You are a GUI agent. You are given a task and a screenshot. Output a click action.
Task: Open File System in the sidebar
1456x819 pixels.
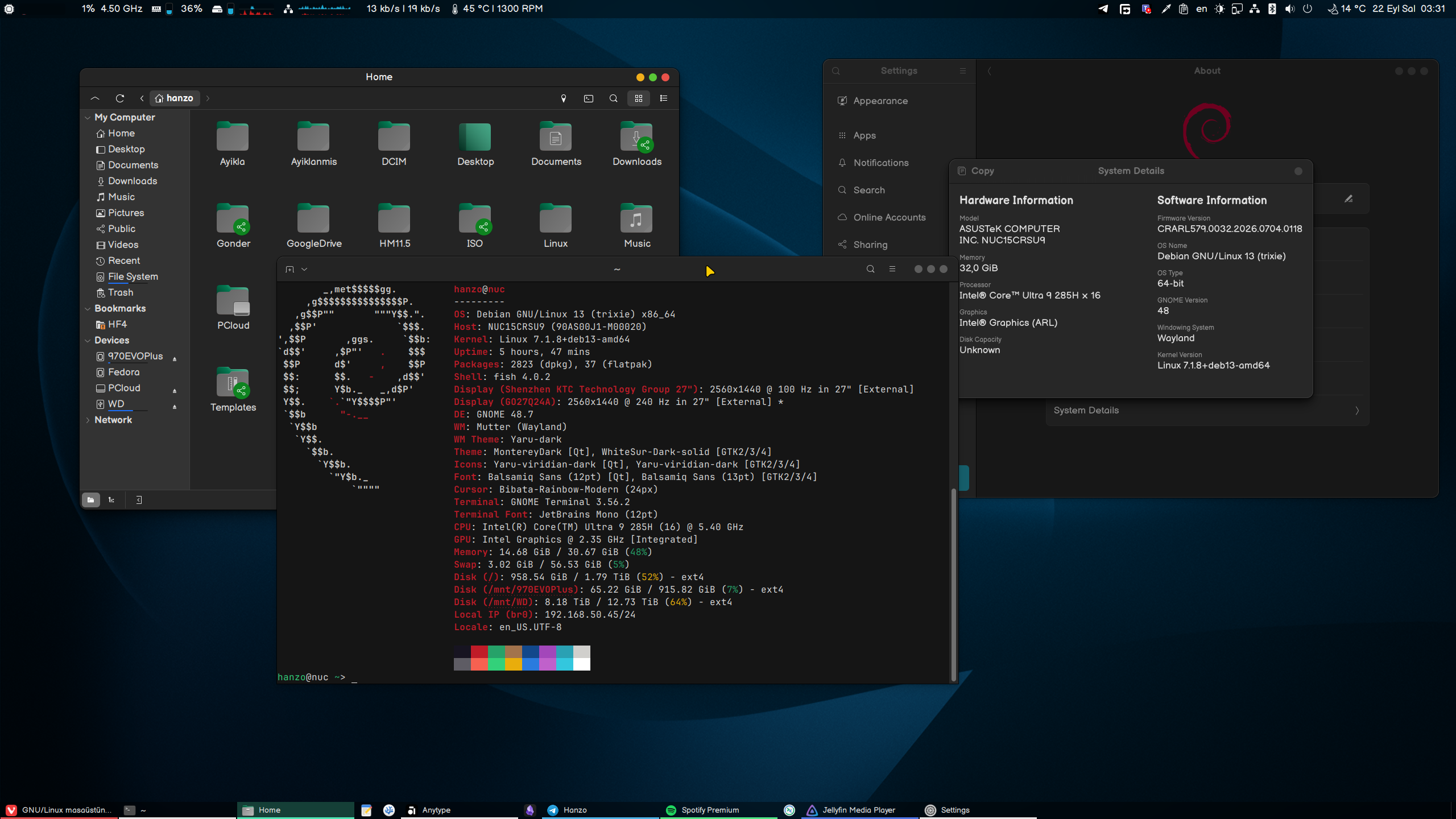tap(133, 277)
